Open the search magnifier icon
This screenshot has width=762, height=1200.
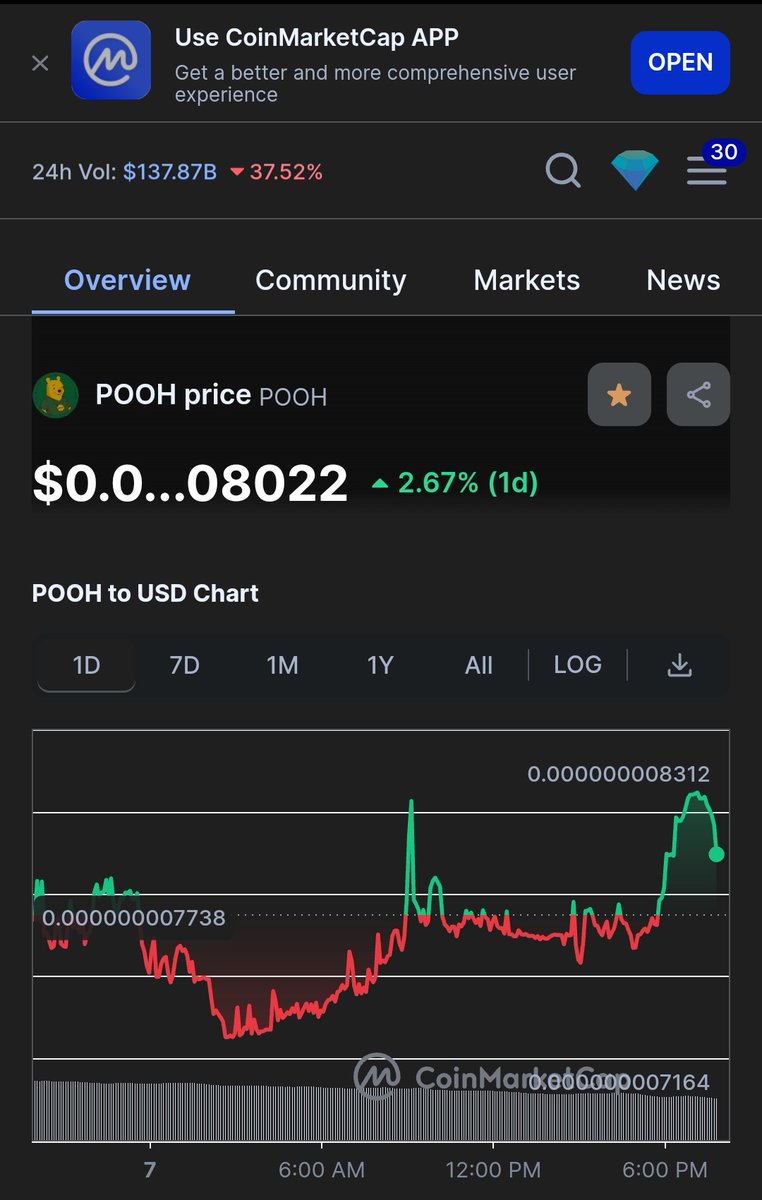coord(563,171)
